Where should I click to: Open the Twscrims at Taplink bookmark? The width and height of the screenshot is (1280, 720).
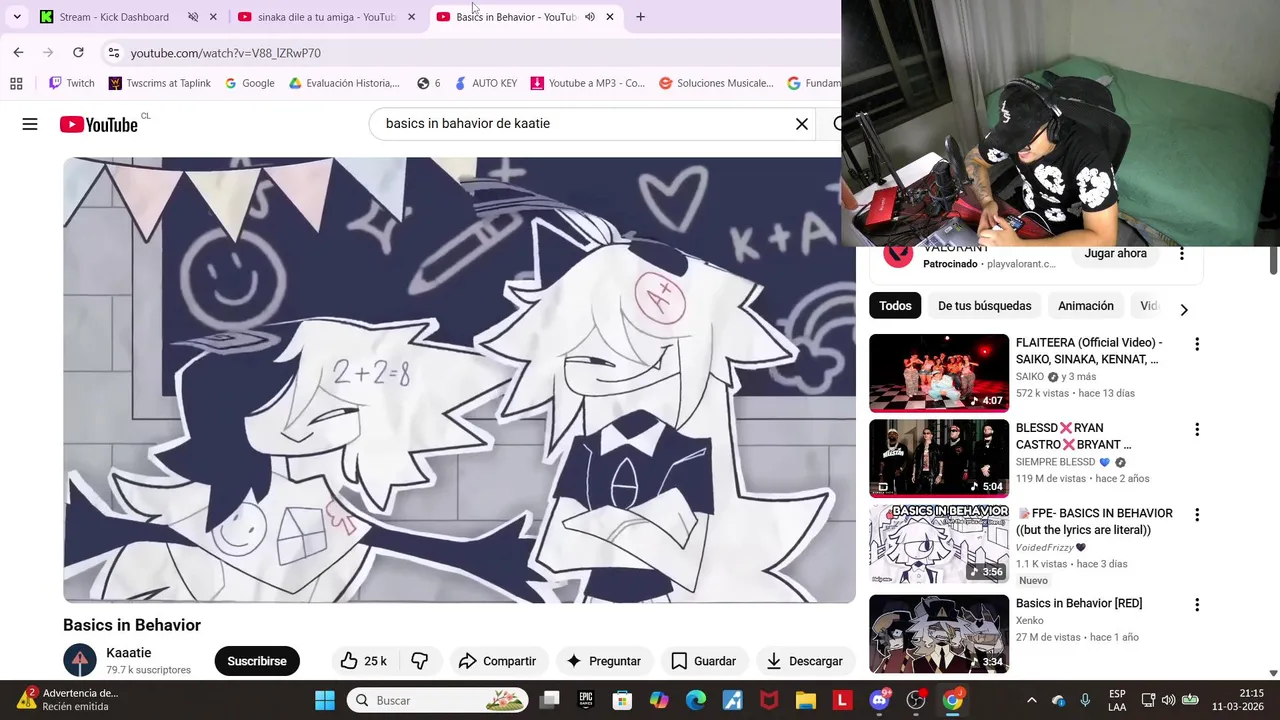point(160,83)
